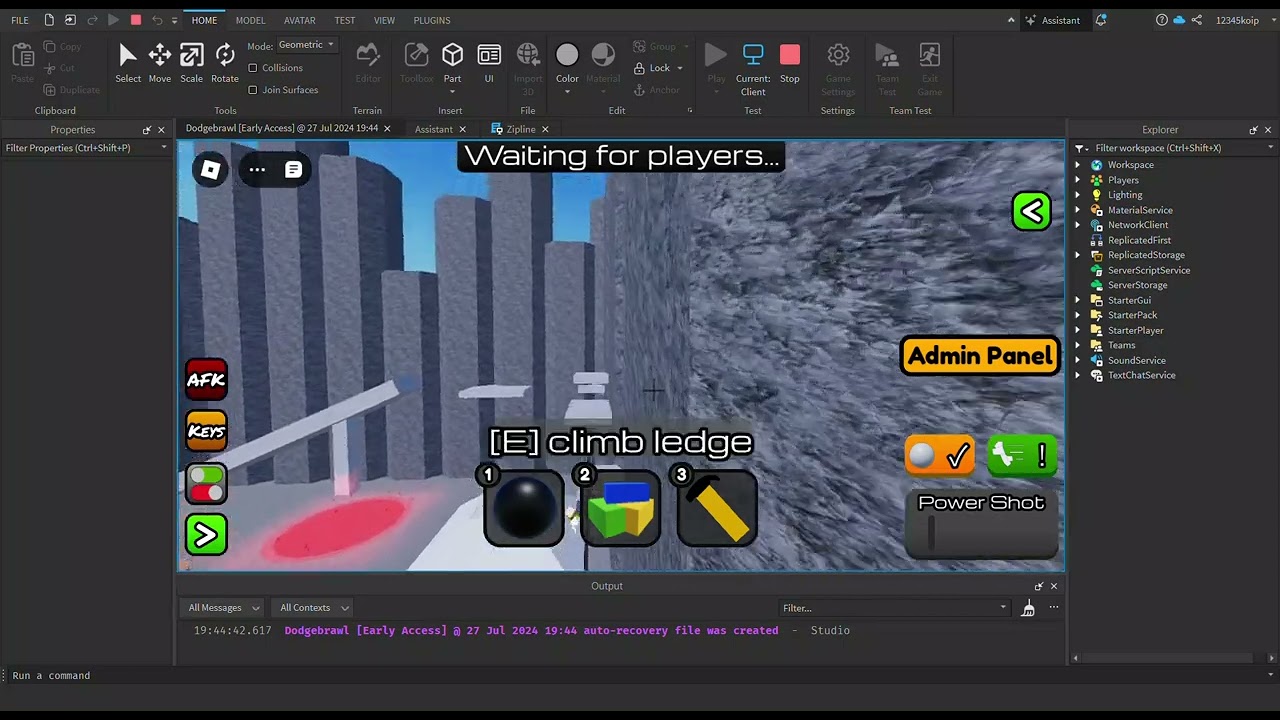Select the black ball in hotbar slot 1
Screen dimensions: 1280x720
coord(524,508)
